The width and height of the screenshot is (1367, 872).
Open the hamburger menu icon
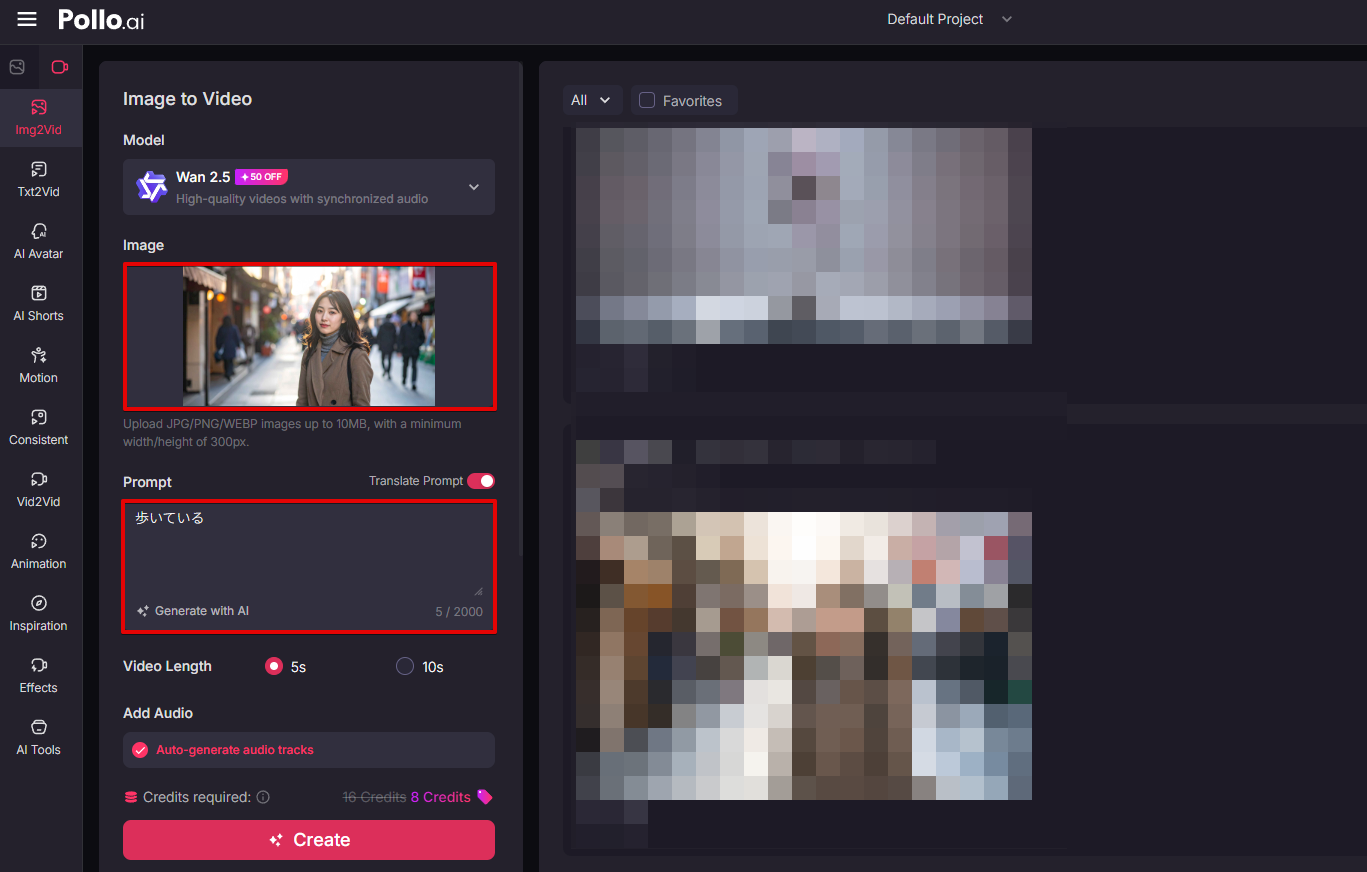(27, 19)
